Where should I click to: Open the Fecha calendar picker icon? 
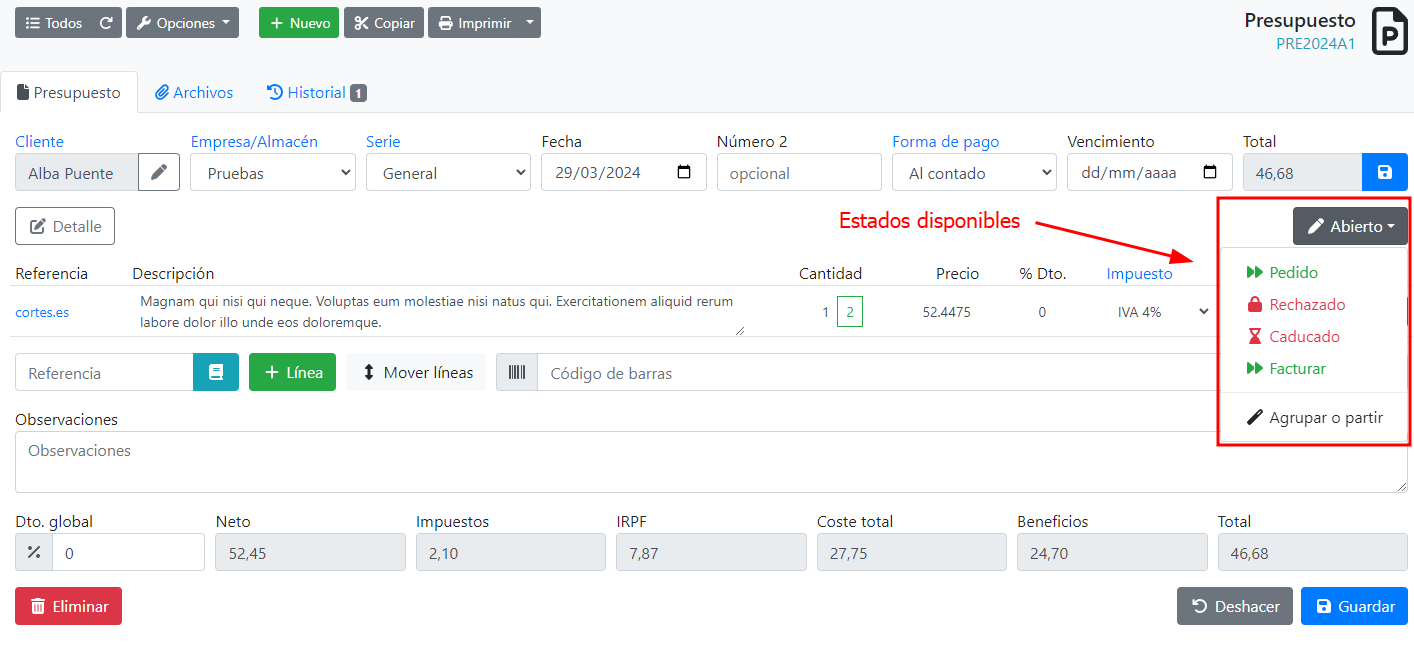[684, 172]
